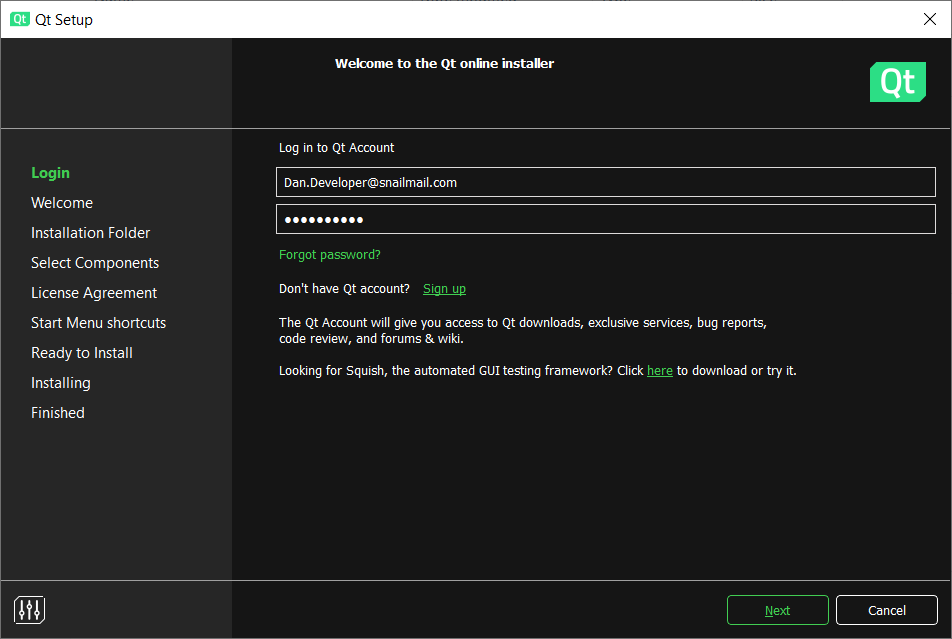Click "here" to learn about Squish

tap(659, 370)
